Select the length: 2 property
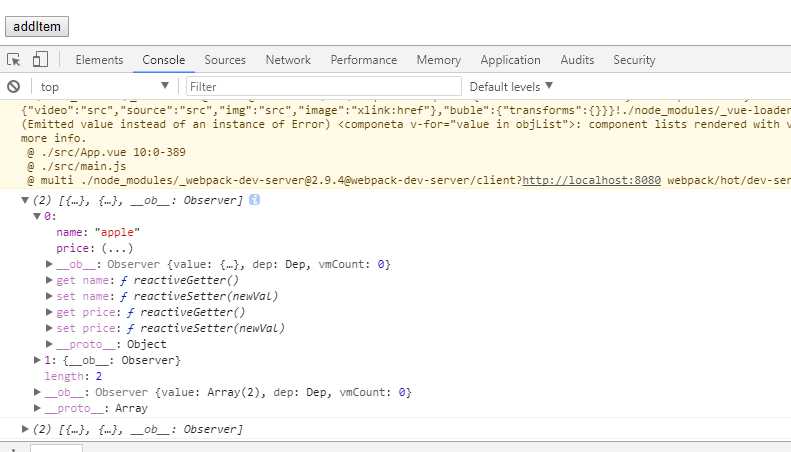 pos(73,376)
